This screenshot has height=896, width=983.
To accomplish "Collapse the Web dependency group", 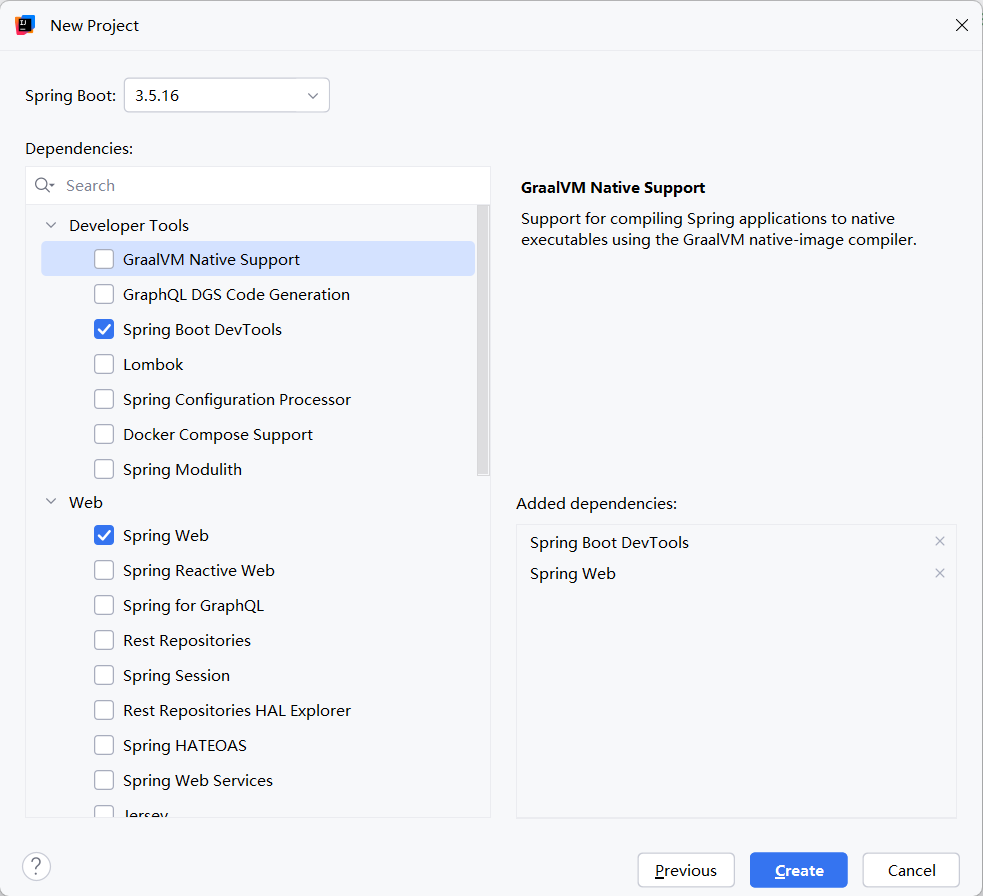I will pos(51,502).
